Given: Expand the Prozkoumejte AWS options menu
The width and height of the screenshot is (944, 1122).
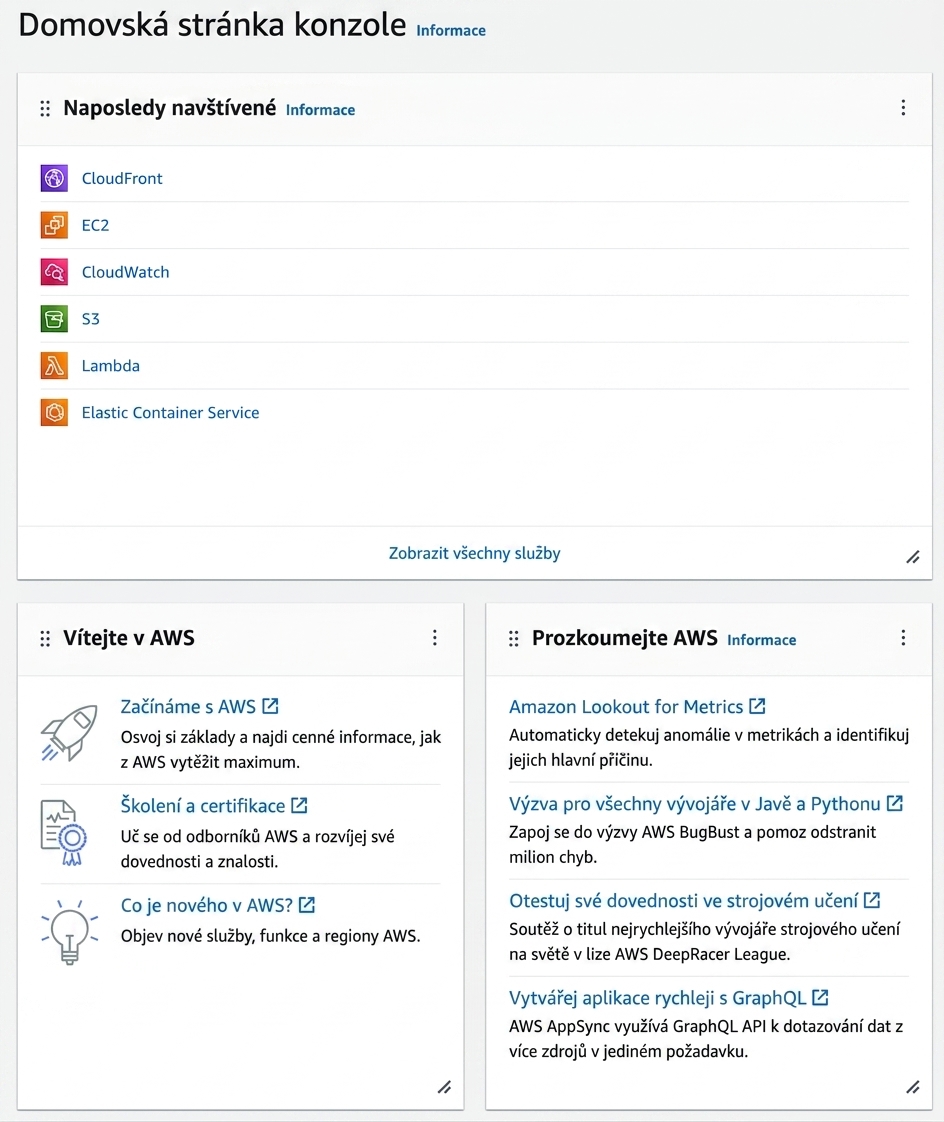Looking at the screenshot, I should [x=903, y=638].
